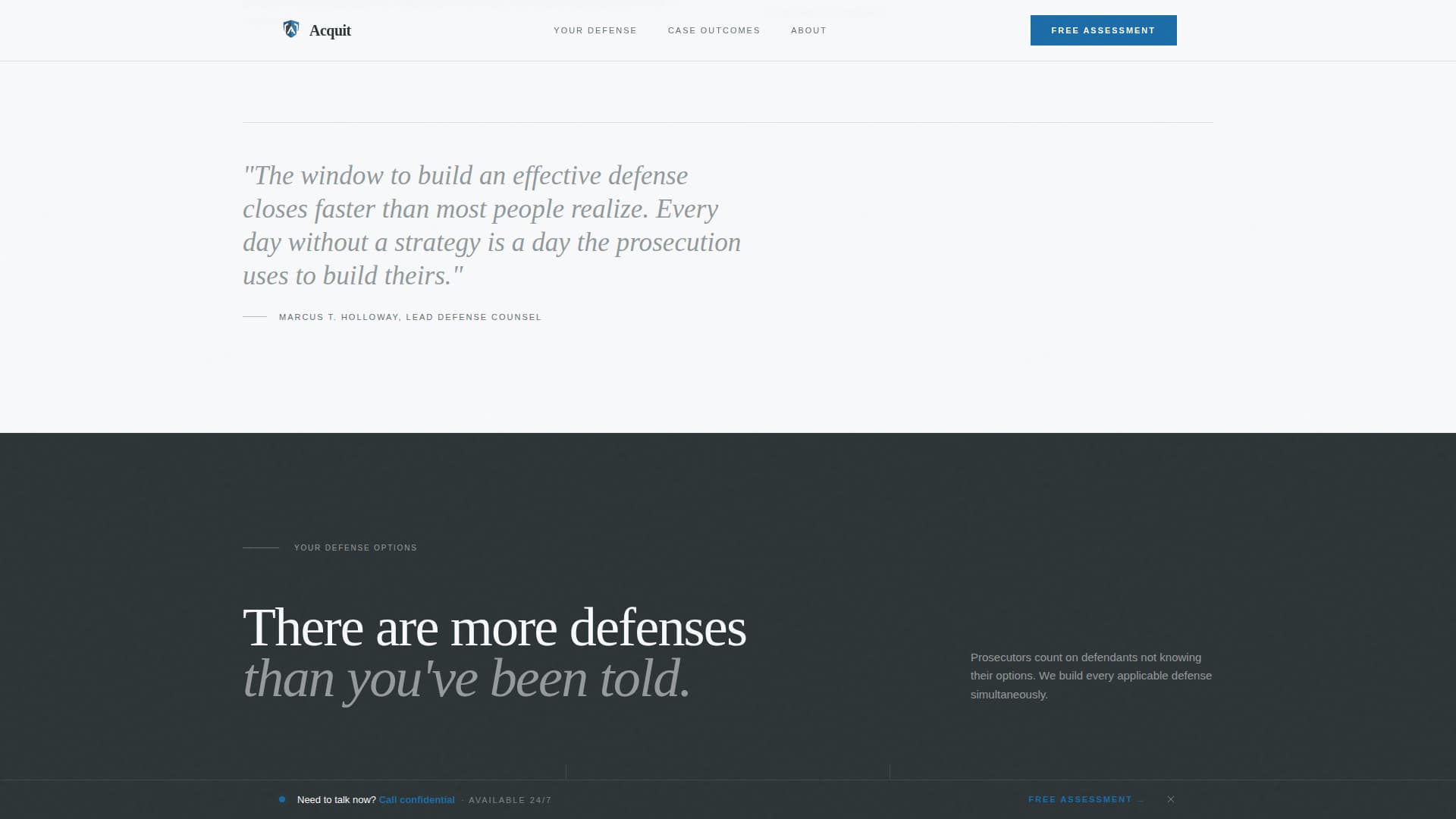Click the paragraph about prosecutors counting on defendants

(1090, 675)
